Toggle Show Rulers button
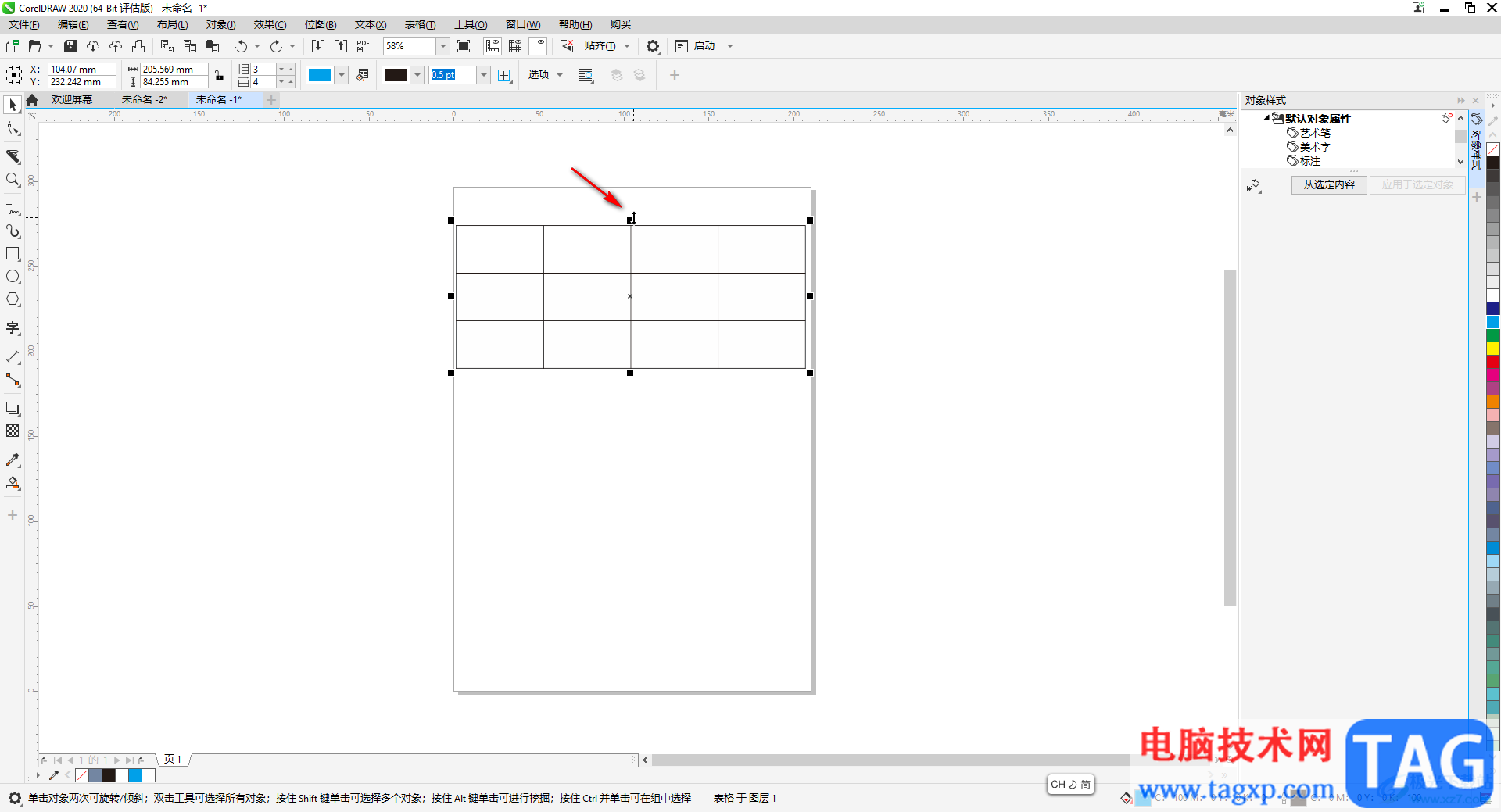This screenshot has height=812, width=1501. pyautogui.click(x=493, y=46)
